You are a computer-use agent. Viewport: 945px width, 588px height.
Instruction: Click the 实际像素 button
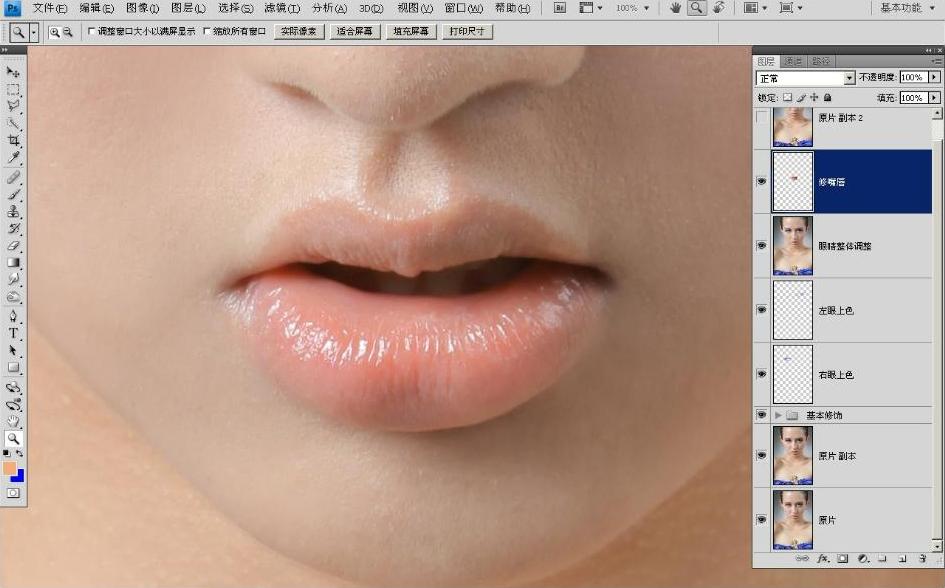coord(299,31)
